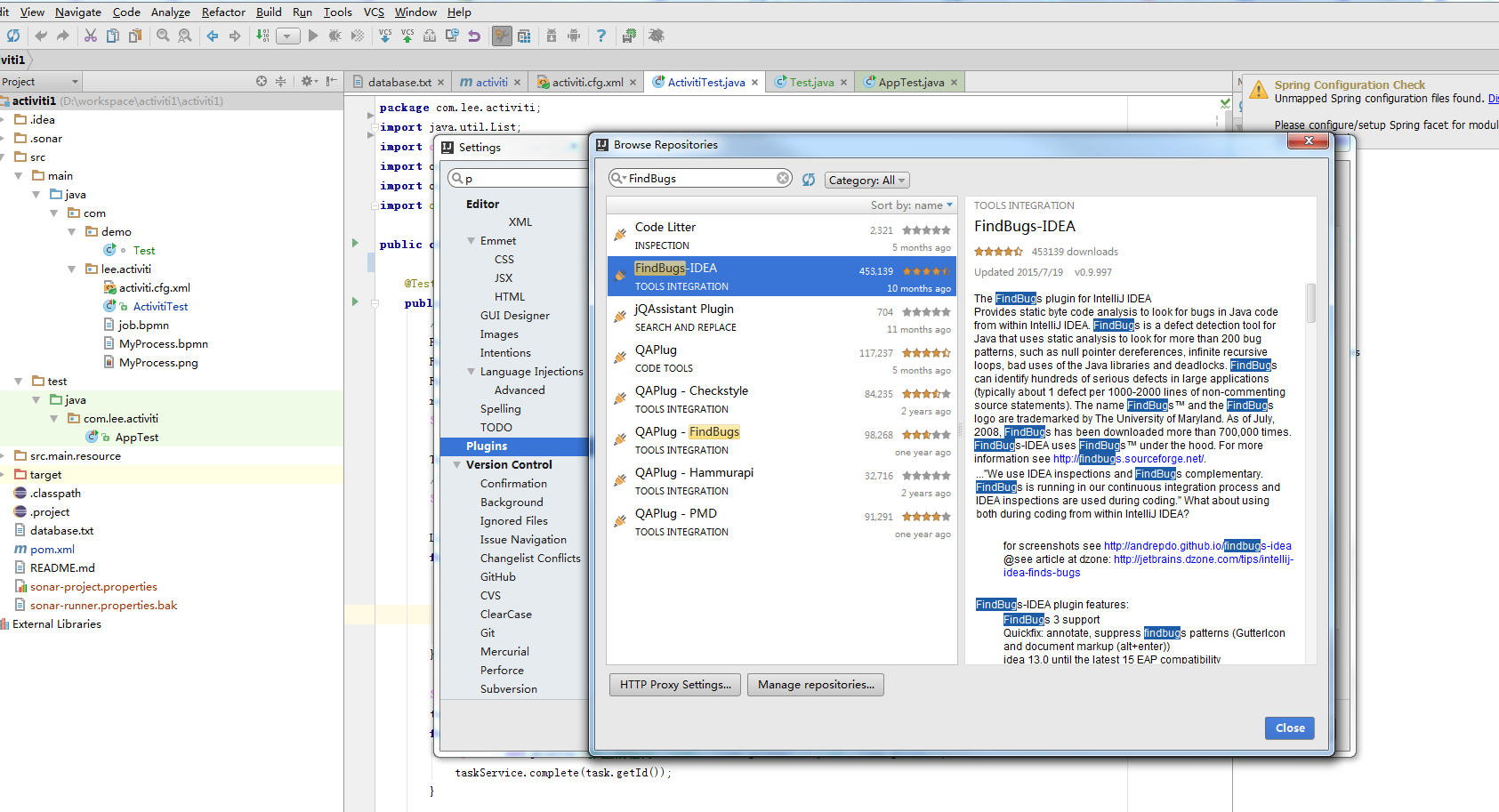1499x812 pixels.
Task: Open Settings via the wrench toolbar icon
Action: point(503,36)
